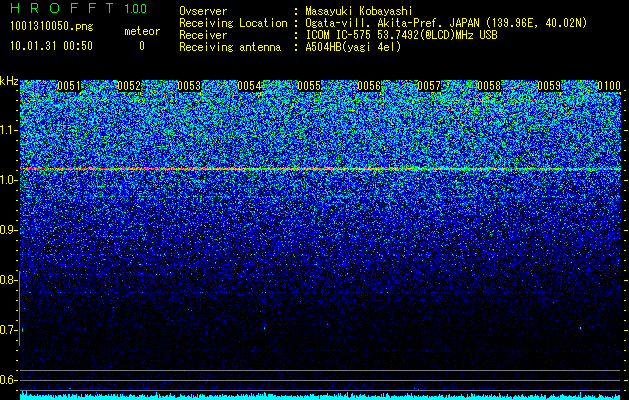Click the 0053 time marker
Screen dimensions: 629x400
(189, 86)
